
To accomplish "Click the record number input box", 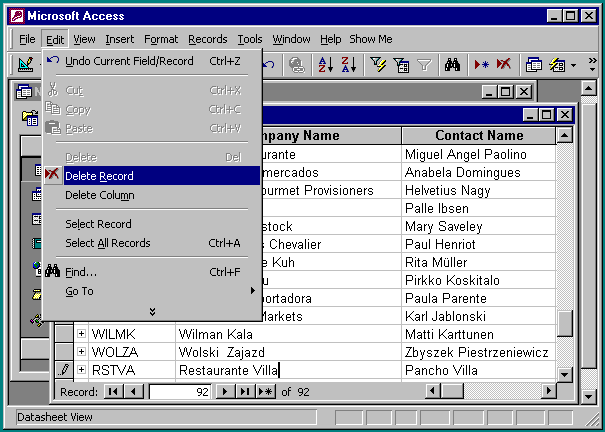I will point(180,392).
